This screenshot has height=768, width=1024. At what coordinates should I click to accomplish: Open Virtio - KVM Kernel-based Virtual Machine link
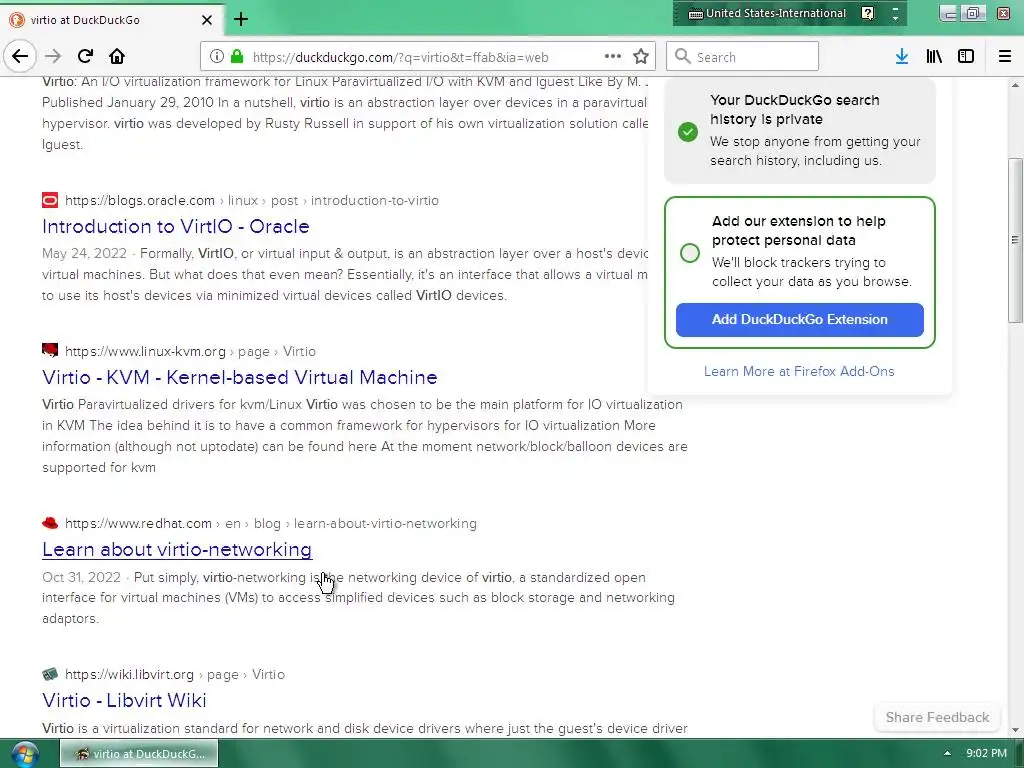[x=240, y=377]
